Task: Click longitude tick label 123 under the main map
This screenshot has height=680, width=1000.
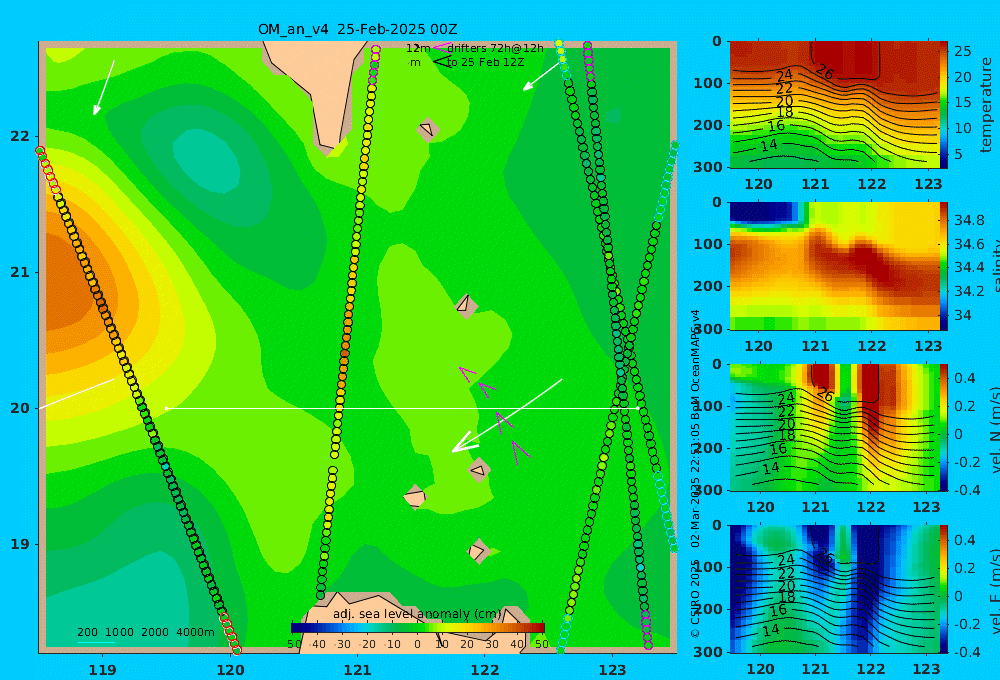Action: pyautogui.click(x=612, y=670)
